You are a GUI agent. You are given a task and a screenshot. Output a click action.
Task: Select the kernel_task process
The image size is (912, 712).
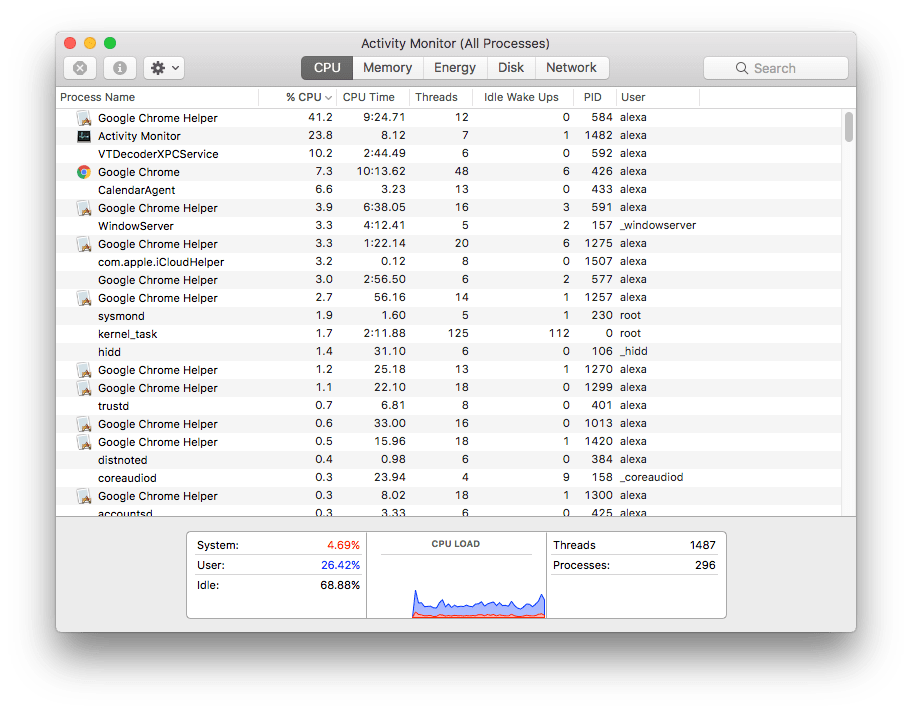pos(448,334)
